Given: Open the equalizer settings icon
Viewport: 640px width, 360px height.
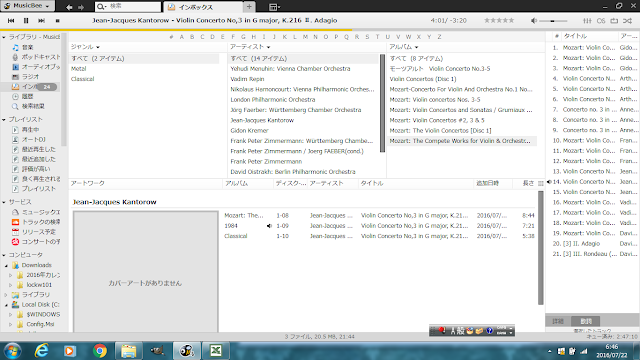Looking at the screenshot, I should (587, 20).
